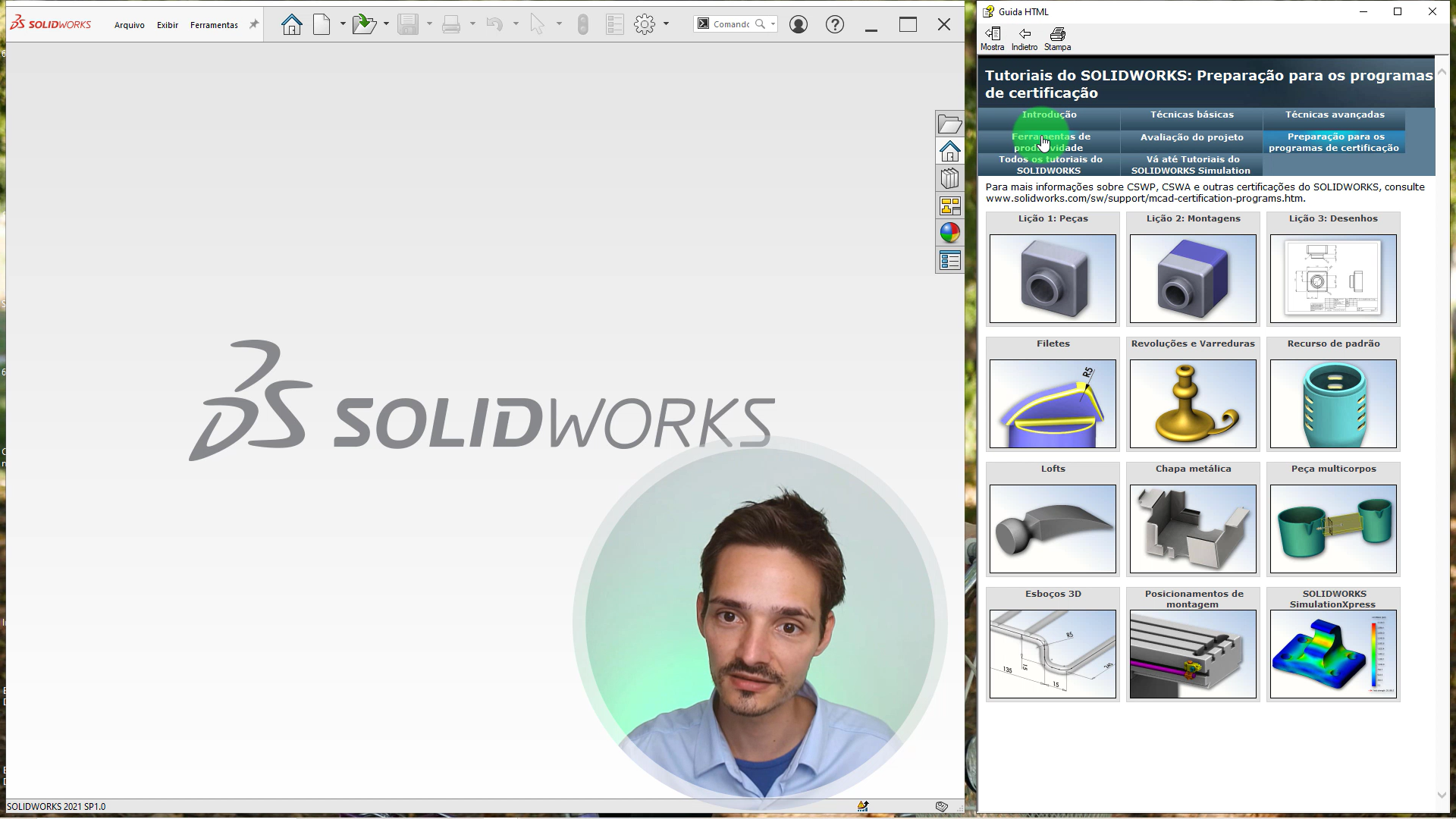
Task: Open Posicionamentos de montagem tutorial
Action: pyautogui.click(x=1193, y=654)
